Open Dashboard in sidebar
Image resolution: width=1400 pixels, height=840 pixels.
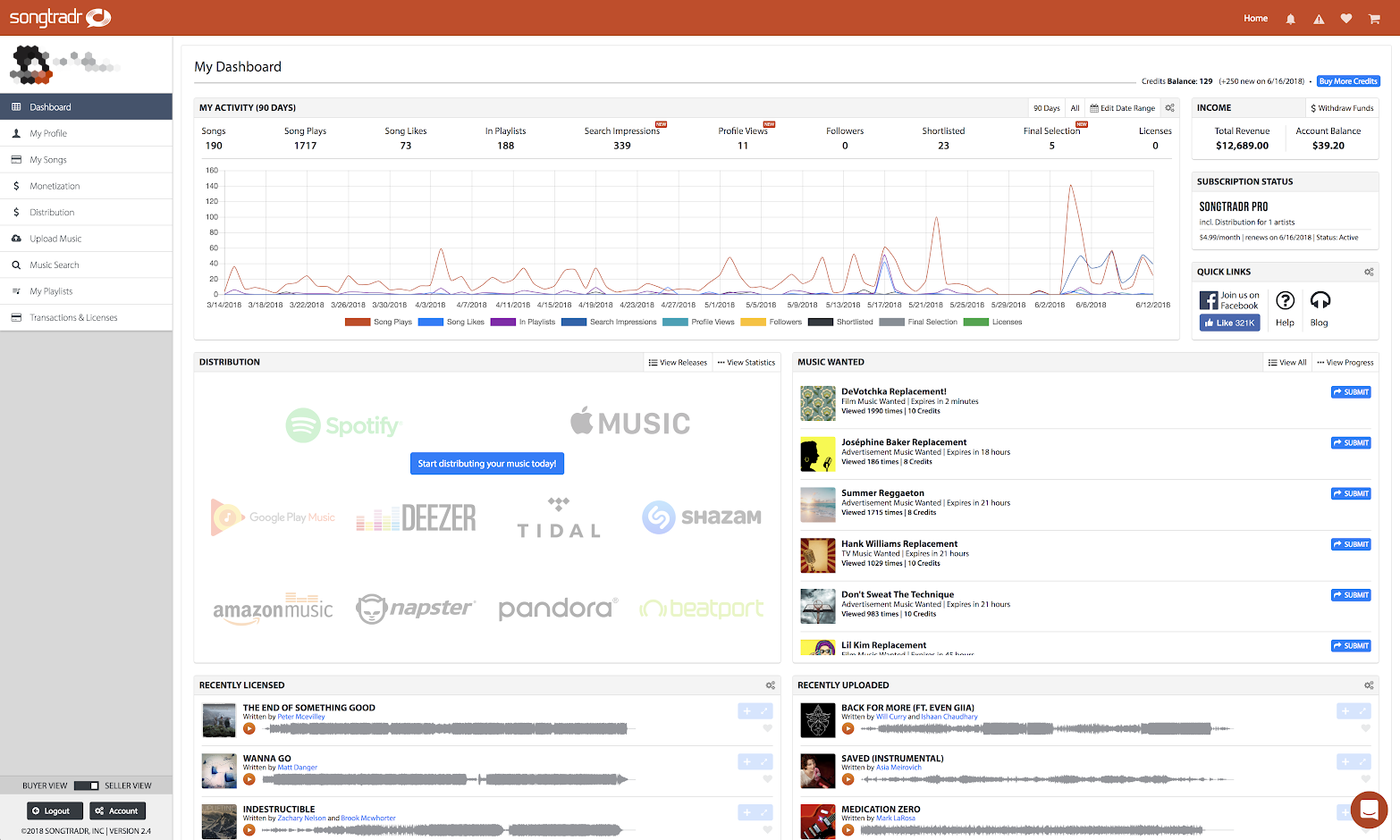(x=86, y=107)
